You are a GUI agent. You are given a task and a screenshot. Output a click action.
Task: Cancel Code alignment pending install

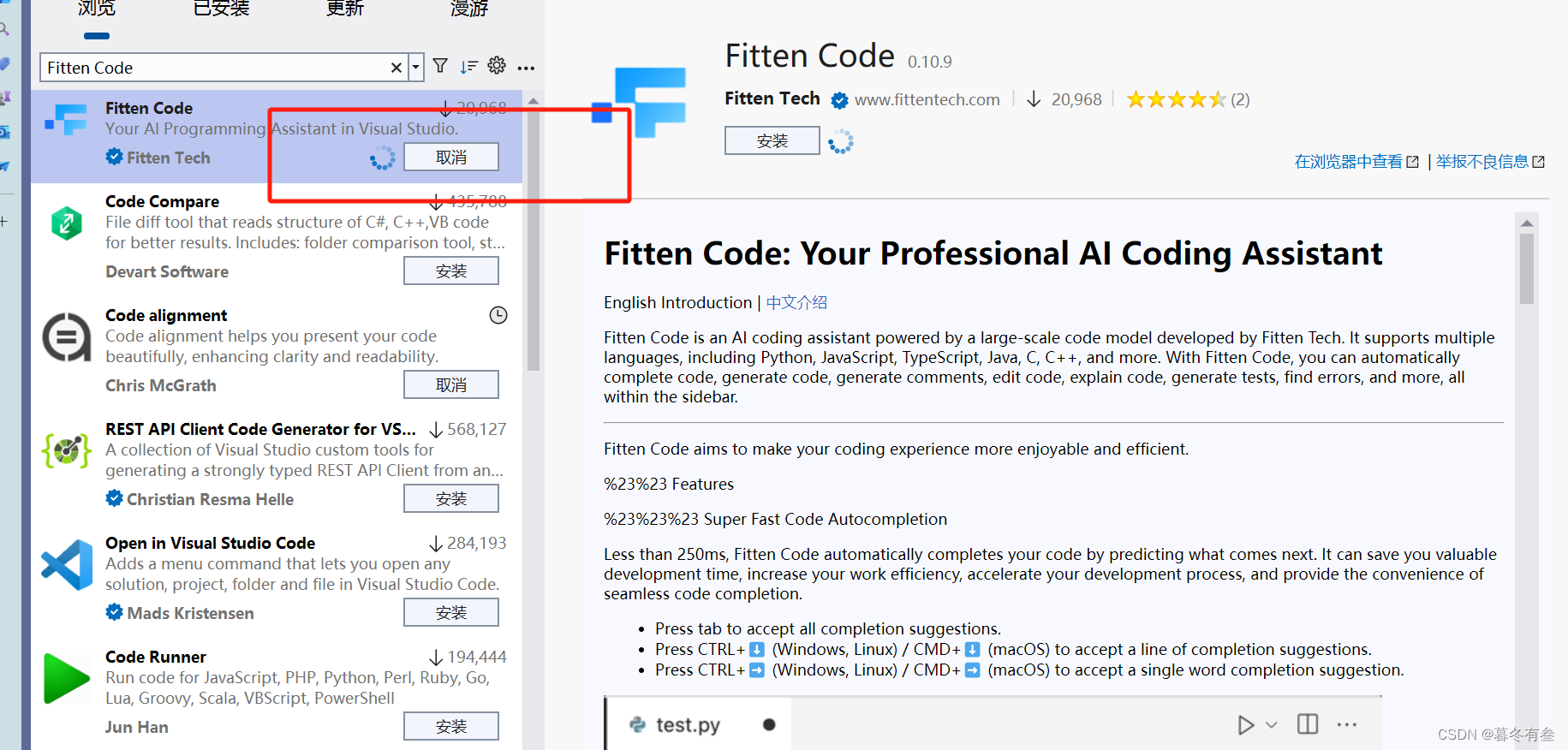point(451,385)
